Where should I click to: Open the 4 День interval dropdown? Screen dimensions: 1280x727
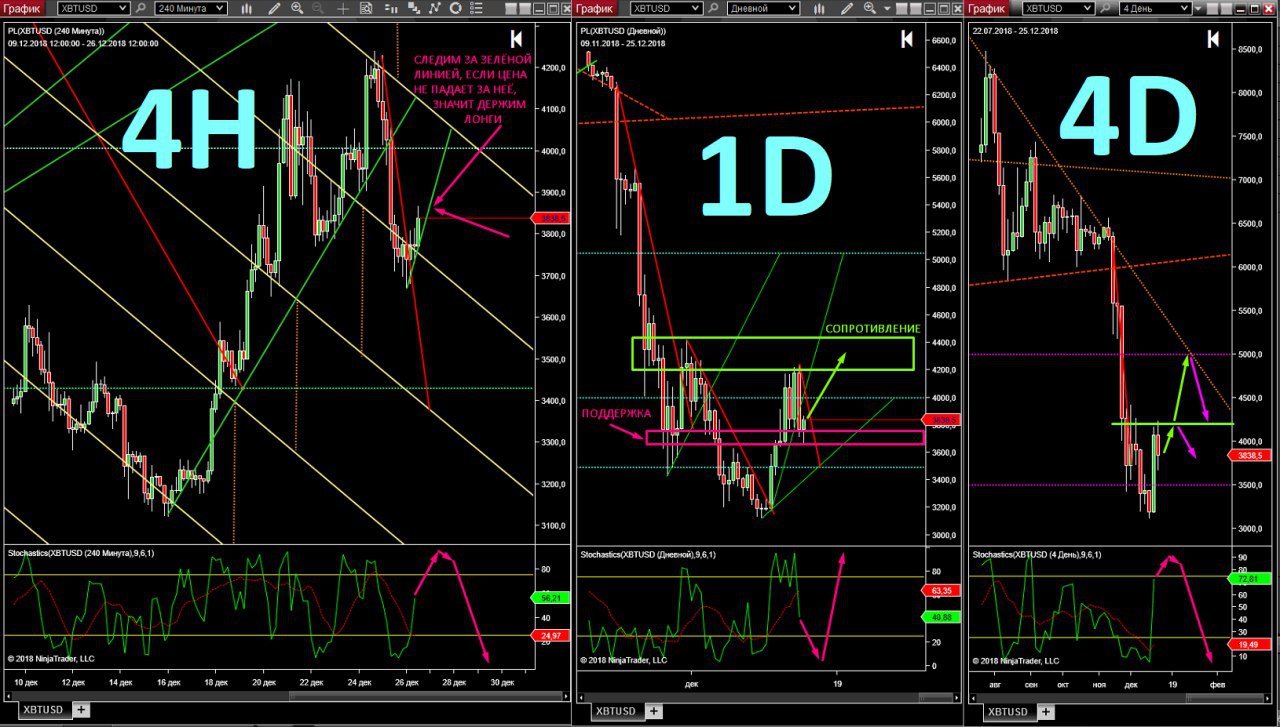1155,8
